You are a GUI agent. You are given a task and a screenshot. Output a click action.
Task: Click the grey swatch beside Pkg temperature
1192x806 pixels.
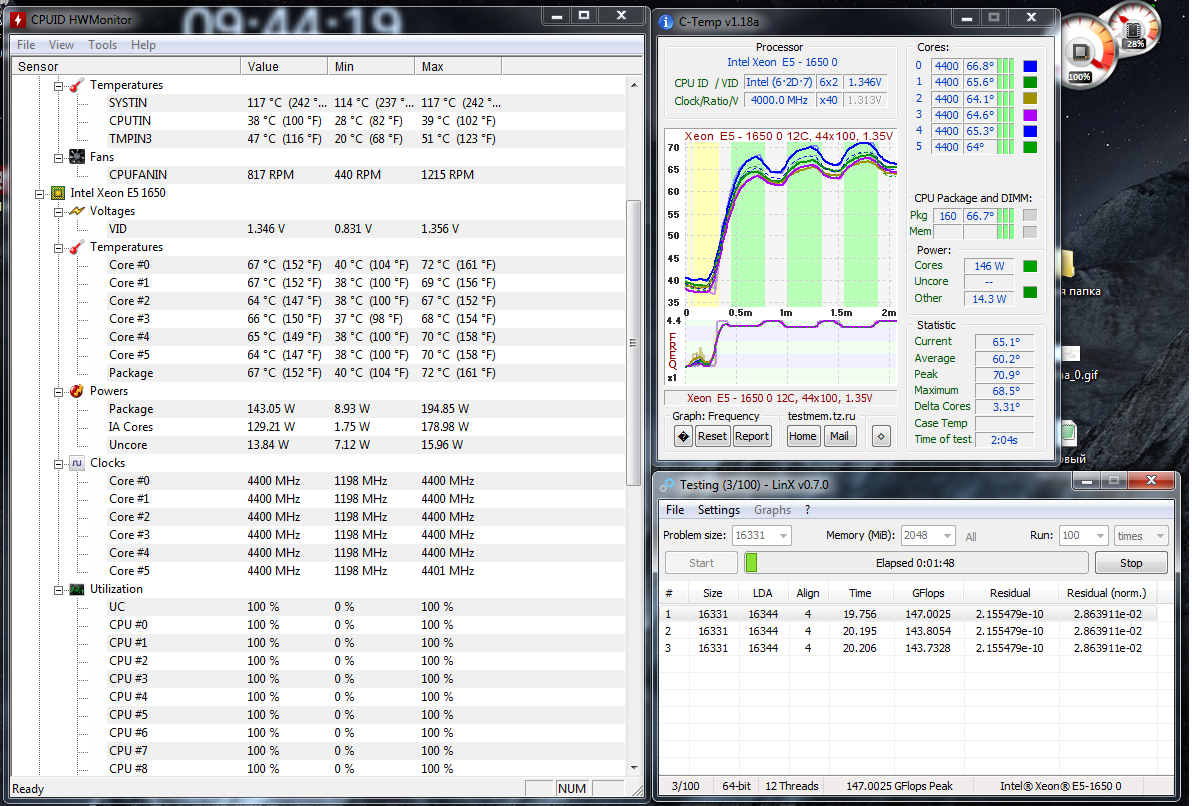tap(1030, 216)
